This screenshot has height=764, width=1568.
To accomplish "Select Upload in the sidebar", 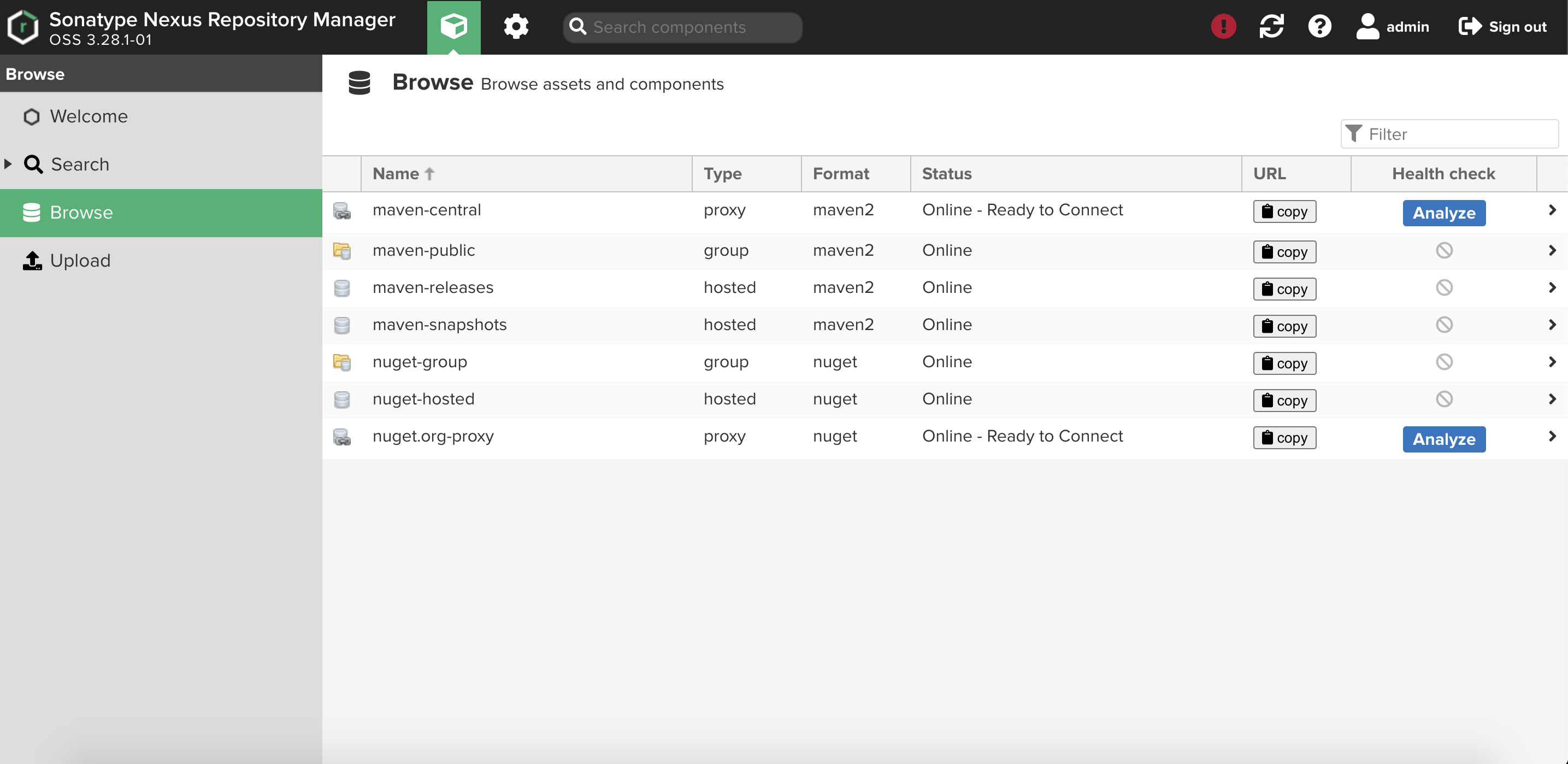I will click(80, 261).
